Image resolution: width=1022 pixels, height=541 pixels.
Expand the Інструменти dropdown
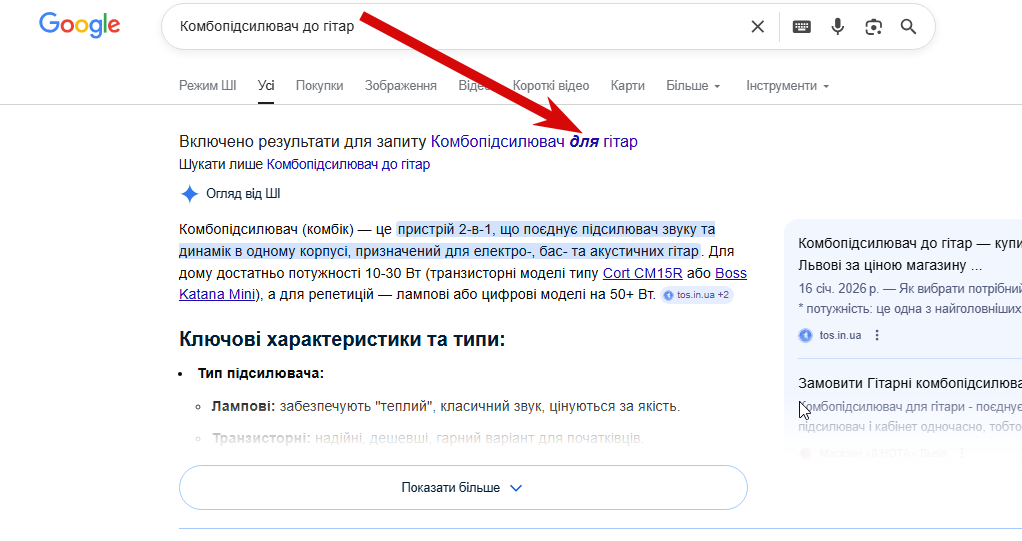[787, 85]
